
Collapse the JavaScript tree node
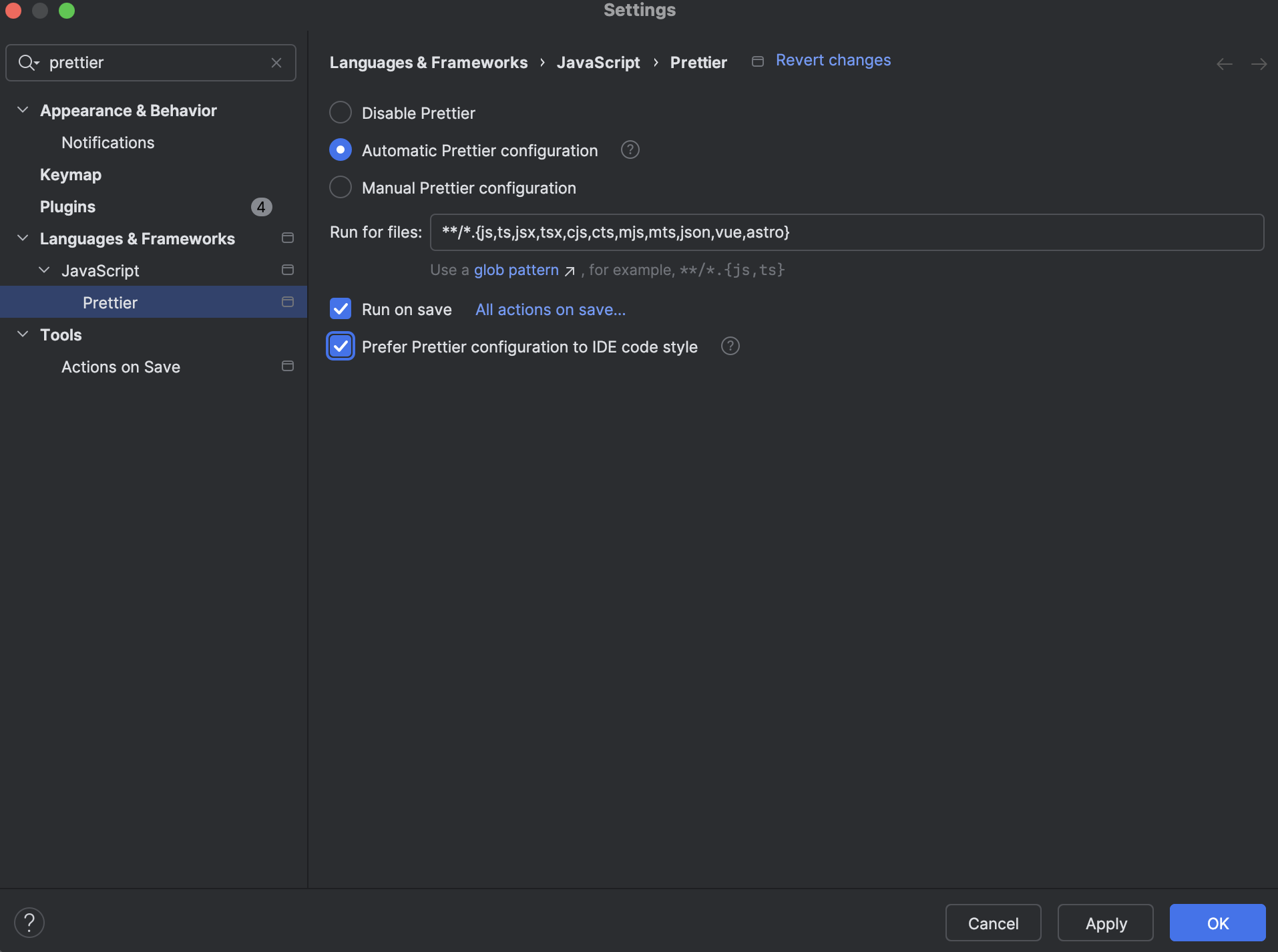click(x=44, y=270)
